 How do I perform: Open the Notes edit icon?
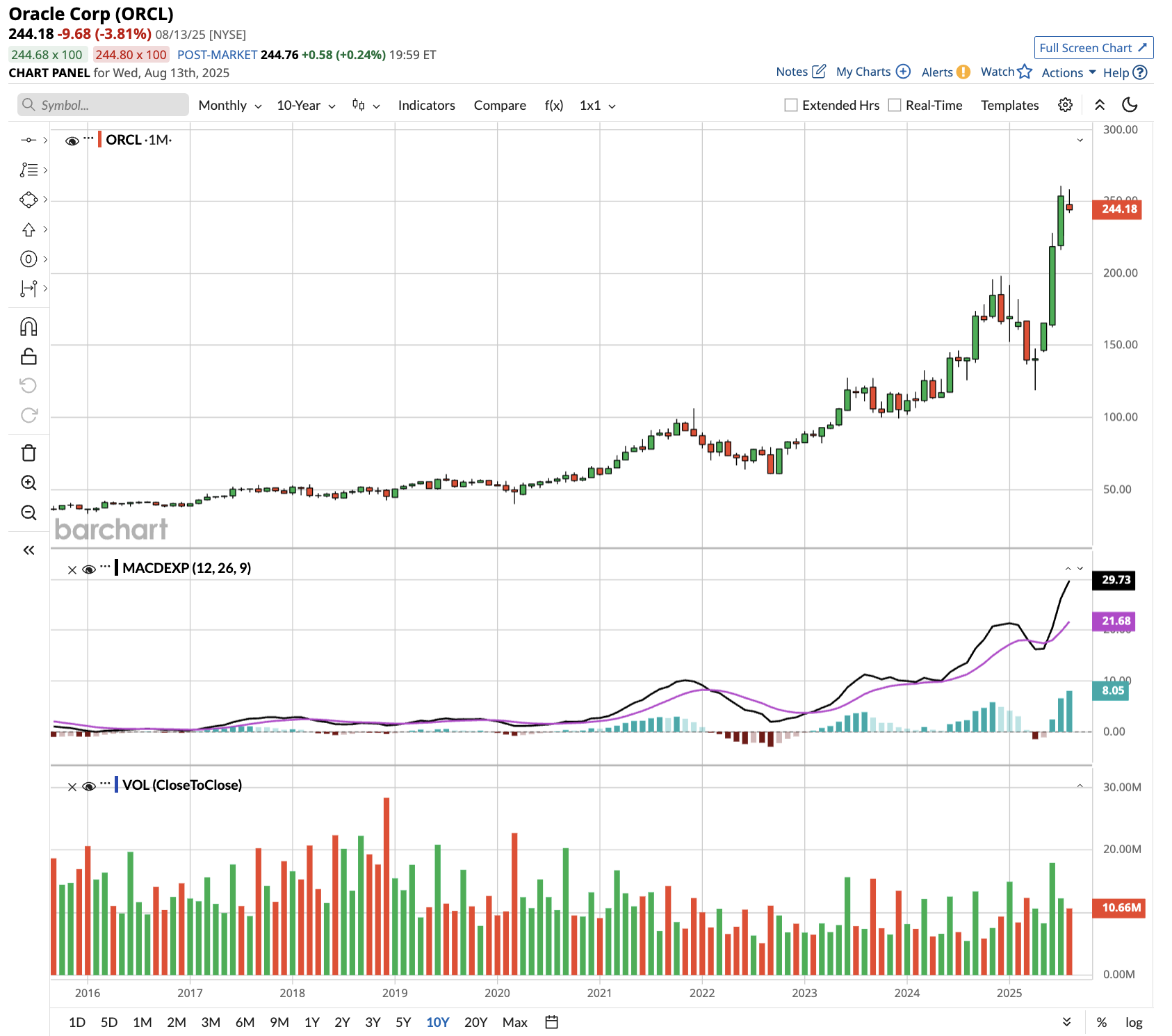pyautogui.click(x=820, y=72)
